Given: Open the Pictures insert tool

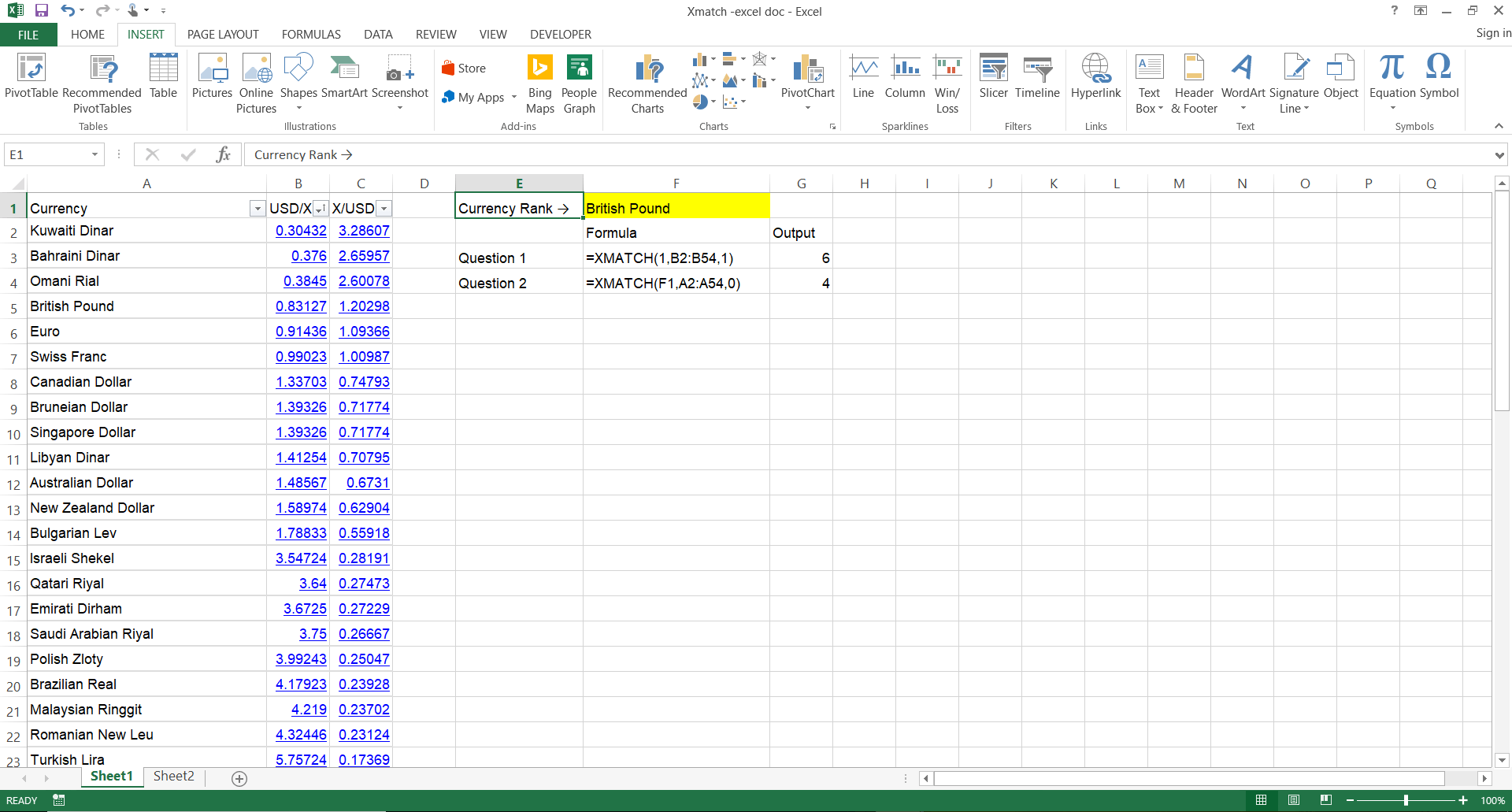Looking at the screenshot, I should pos(212,79).
